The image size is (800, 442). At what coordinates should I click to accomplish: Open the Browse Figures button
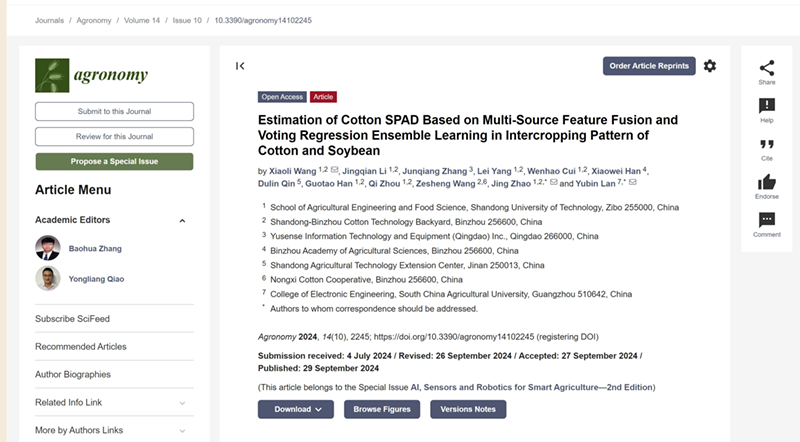coord(382,409)
